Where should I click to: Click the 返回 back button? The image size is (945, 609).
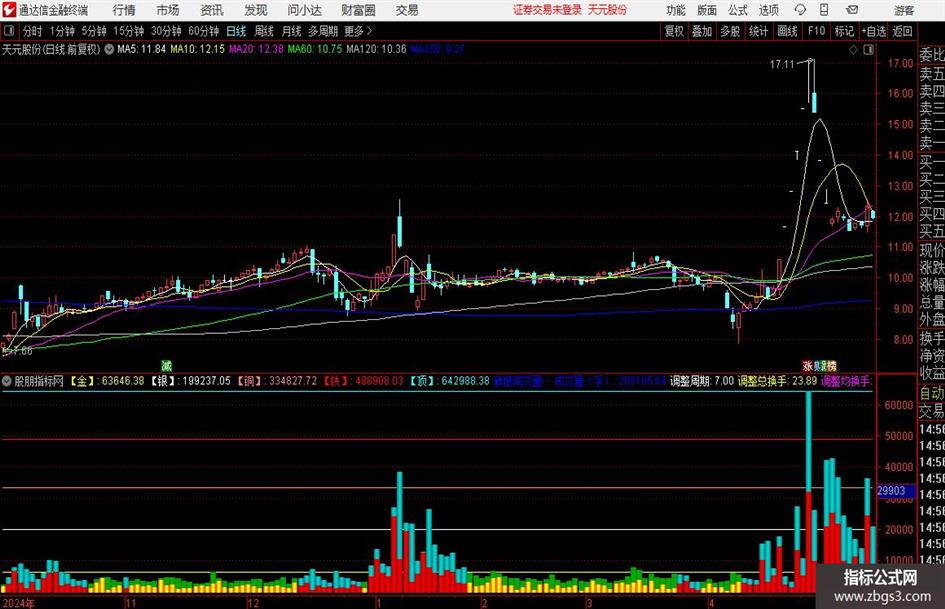tap(902, 31)
